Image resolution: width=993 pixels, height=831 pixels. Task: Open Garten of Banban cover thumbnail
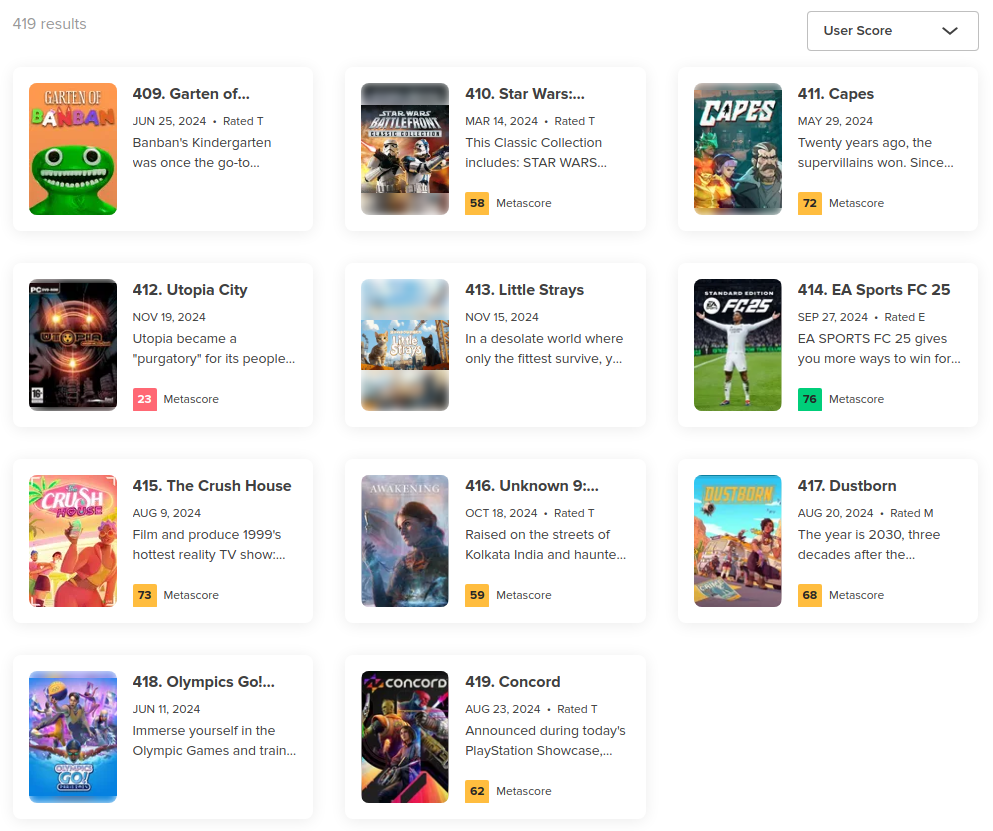73,149
